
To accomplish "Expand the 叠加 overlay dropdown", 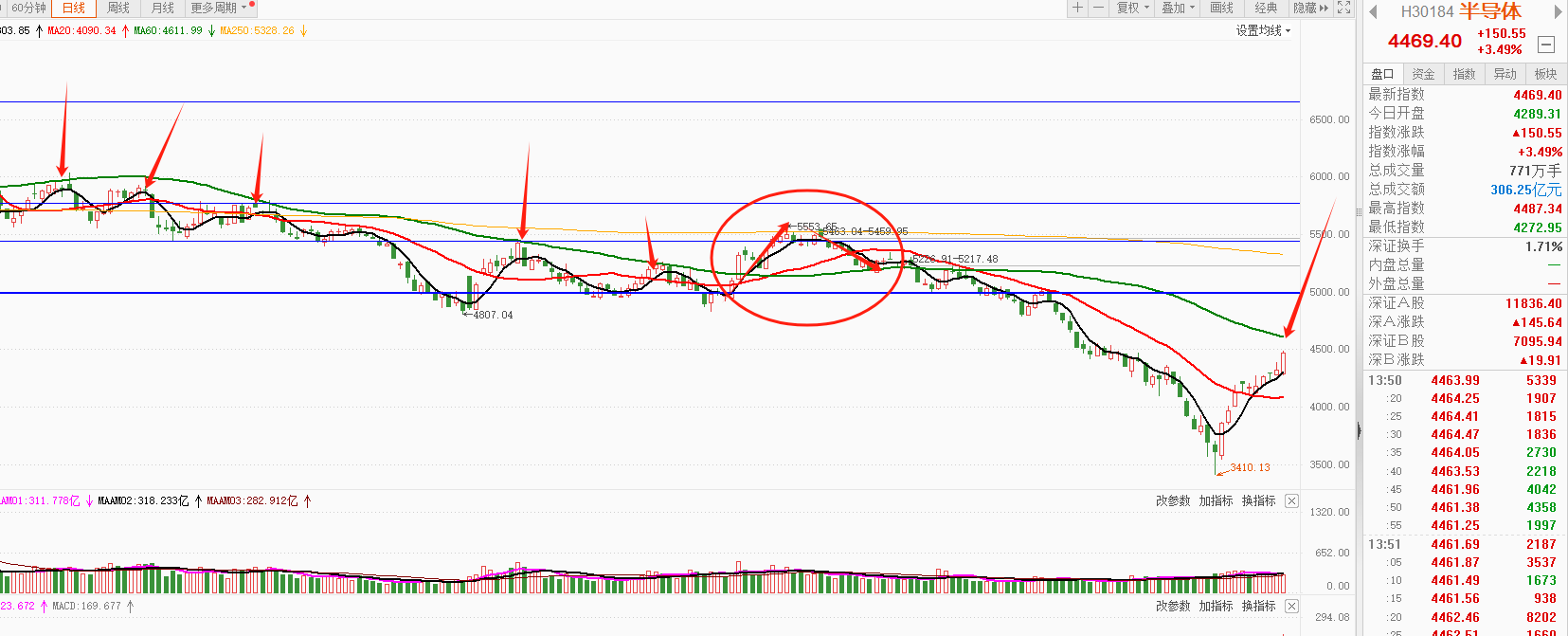I will pyautogui.click(x=1179, y=8).
